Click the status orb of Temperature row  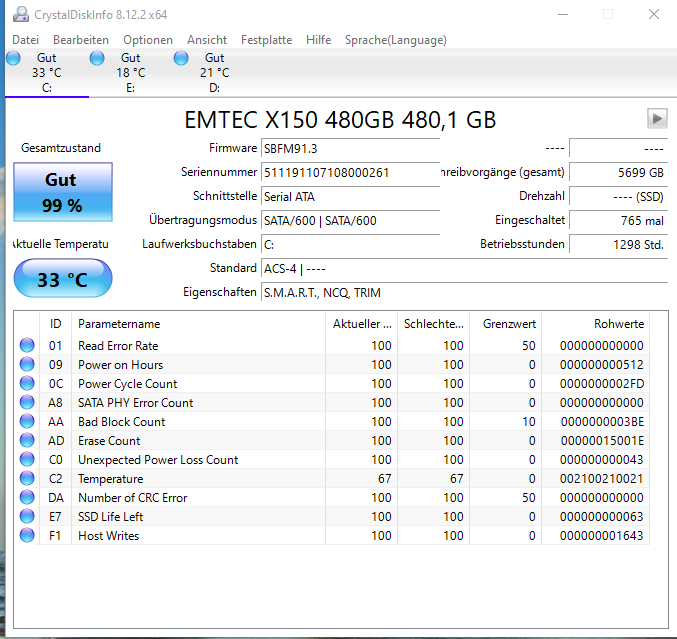point(27,478)
